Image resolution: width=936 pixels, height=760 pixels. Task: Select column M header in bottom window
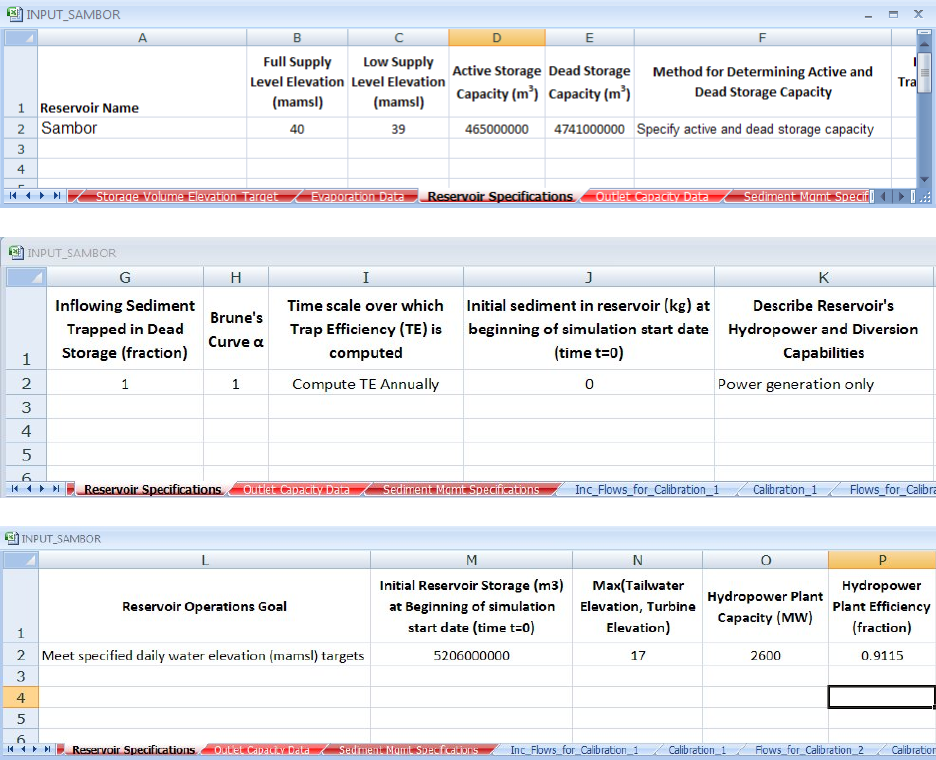[x=471, y=560]
